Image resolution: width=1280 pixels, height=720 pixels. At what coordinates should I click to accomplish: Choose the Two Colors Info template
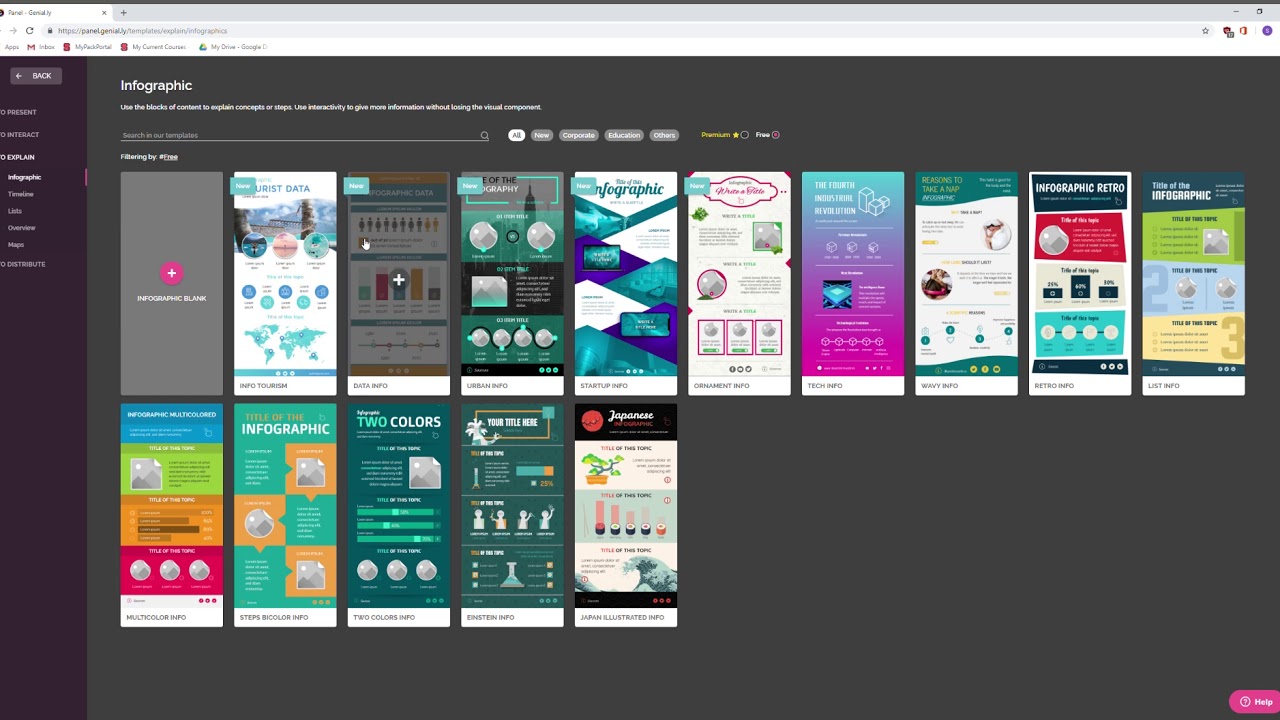pyautogui.click(x=399, y=515)
